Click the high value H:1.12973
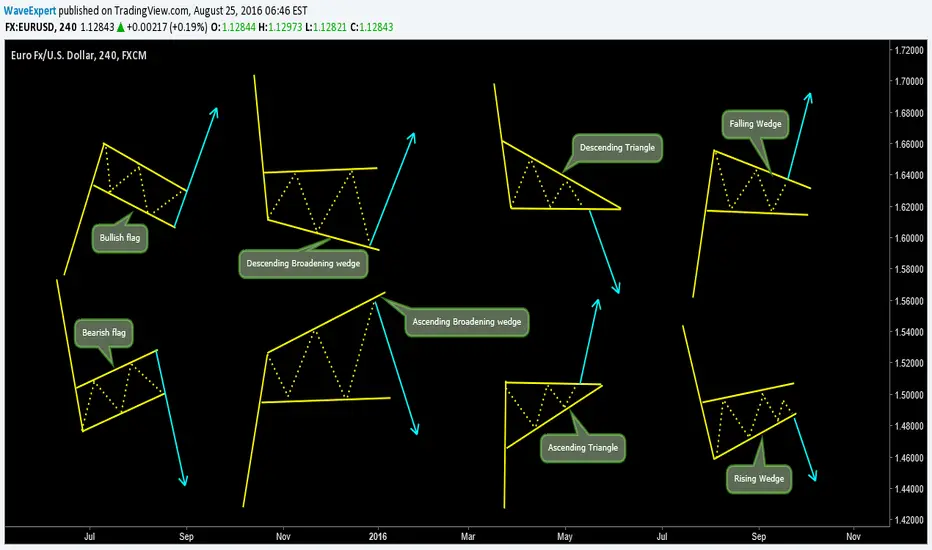Viewport: 932px width, 550px height. (x=280, y=27)
